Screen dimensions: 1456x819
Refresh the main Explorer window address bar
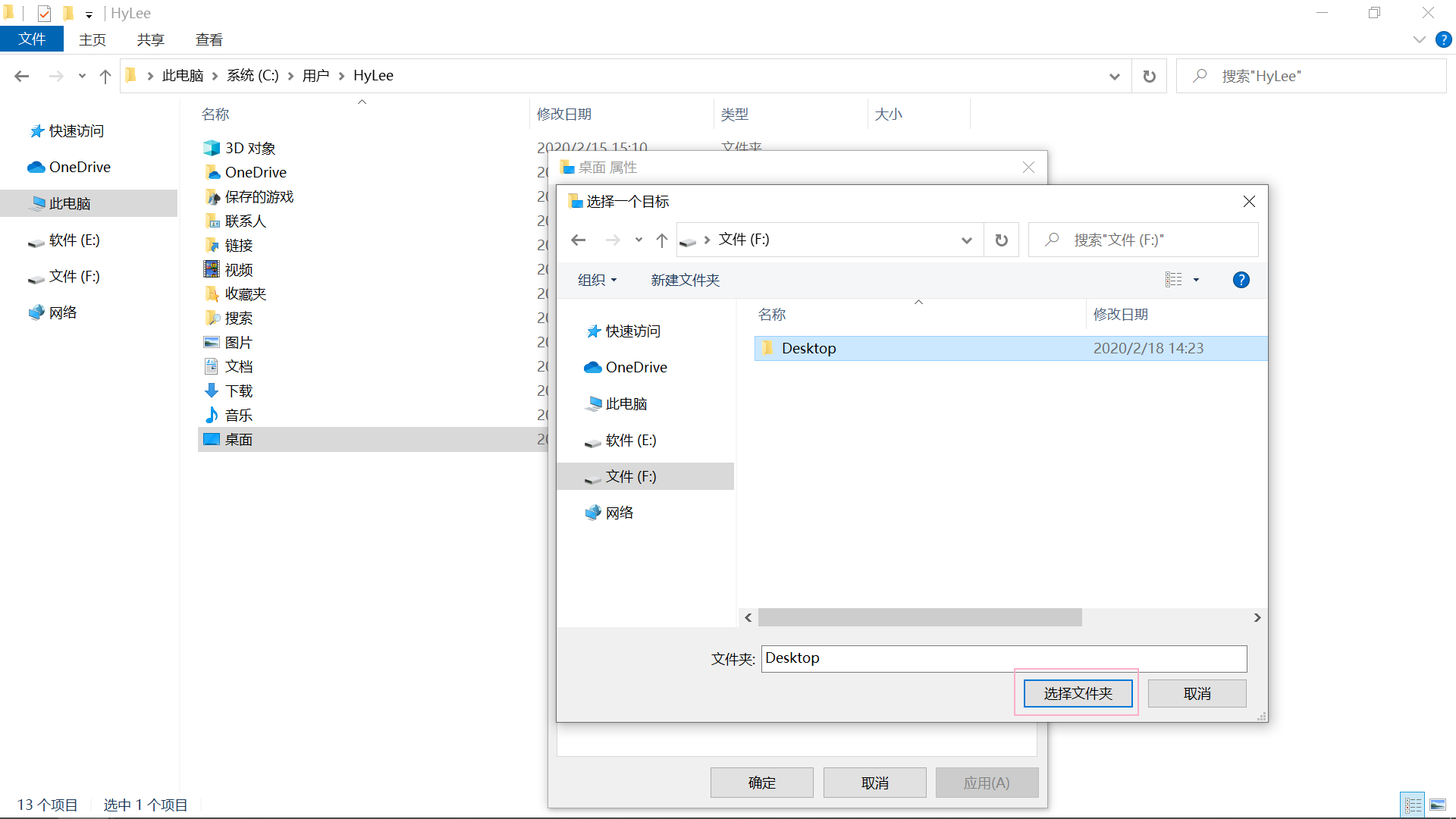point(1149,76)
